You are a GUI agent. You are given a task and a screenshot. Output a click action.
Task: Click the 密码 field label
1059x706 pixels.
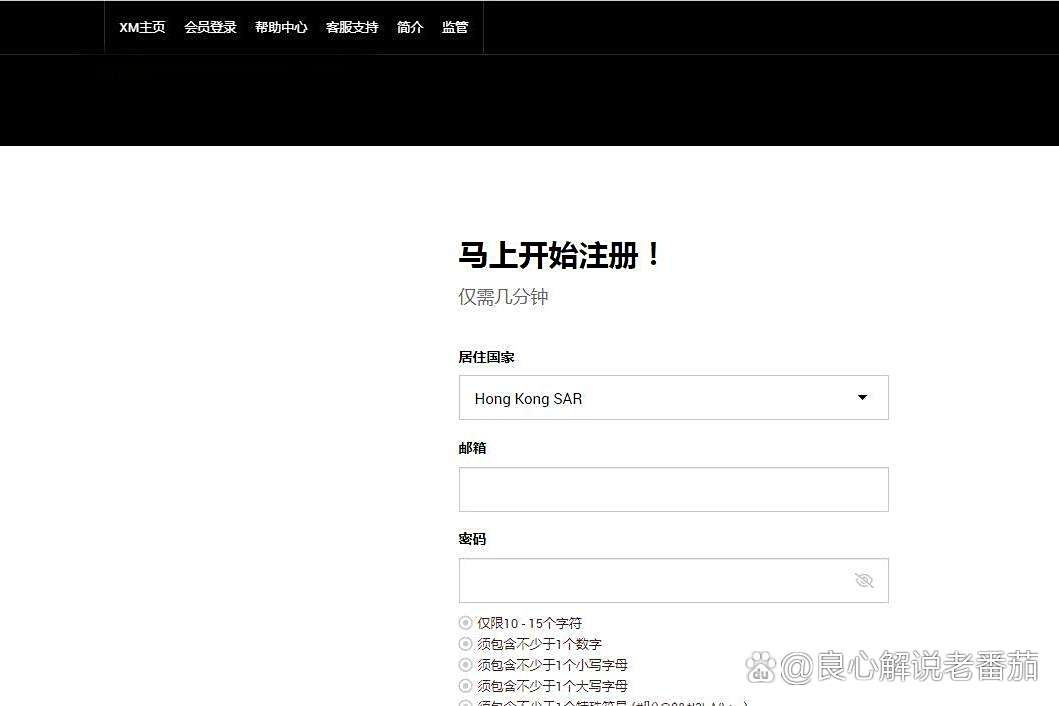coord(472,539)
